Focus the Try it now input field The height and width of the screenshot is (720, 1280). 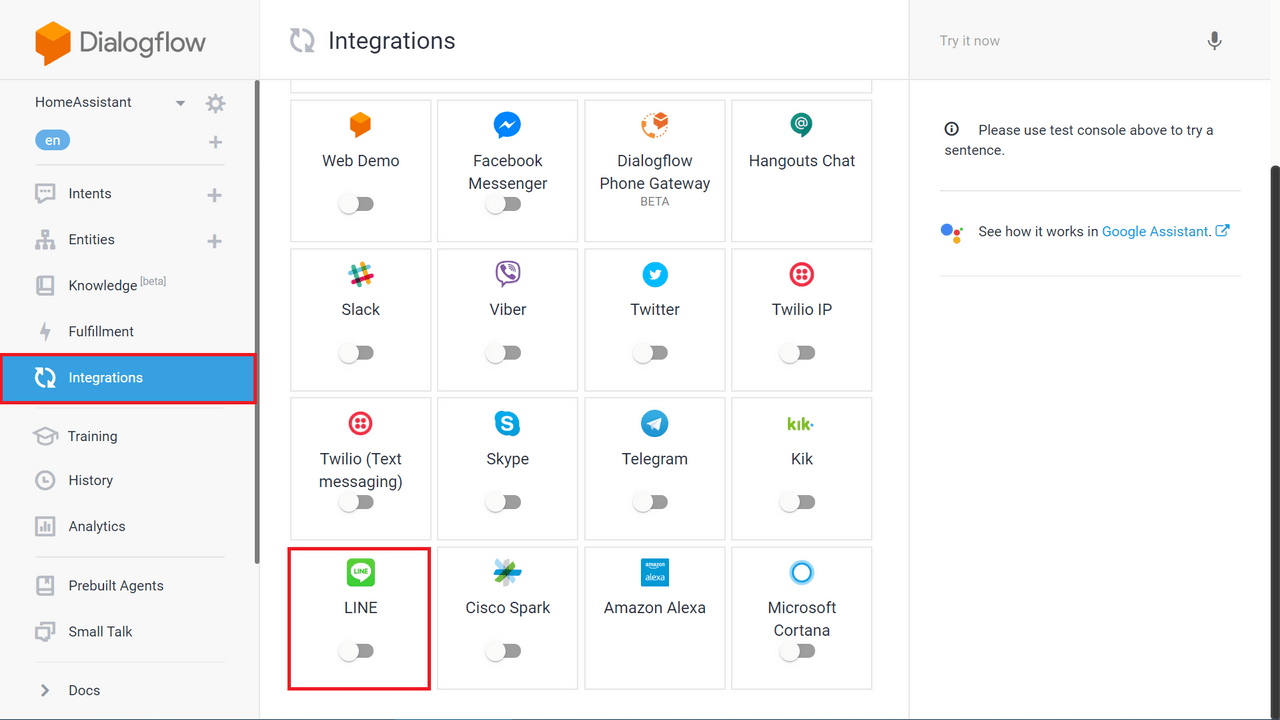click(1060, 41)
